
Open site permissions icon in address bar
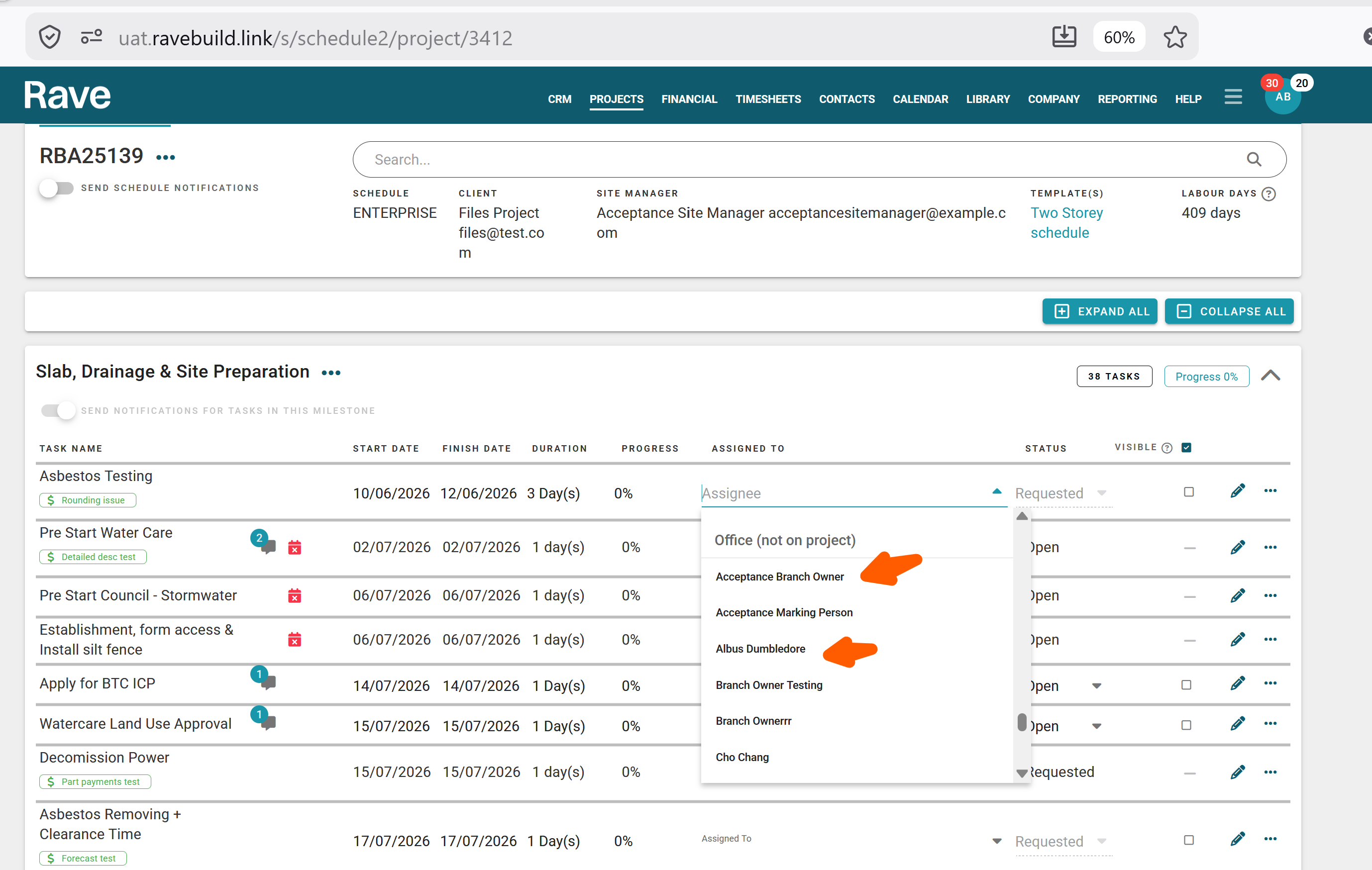pos(91,38)
